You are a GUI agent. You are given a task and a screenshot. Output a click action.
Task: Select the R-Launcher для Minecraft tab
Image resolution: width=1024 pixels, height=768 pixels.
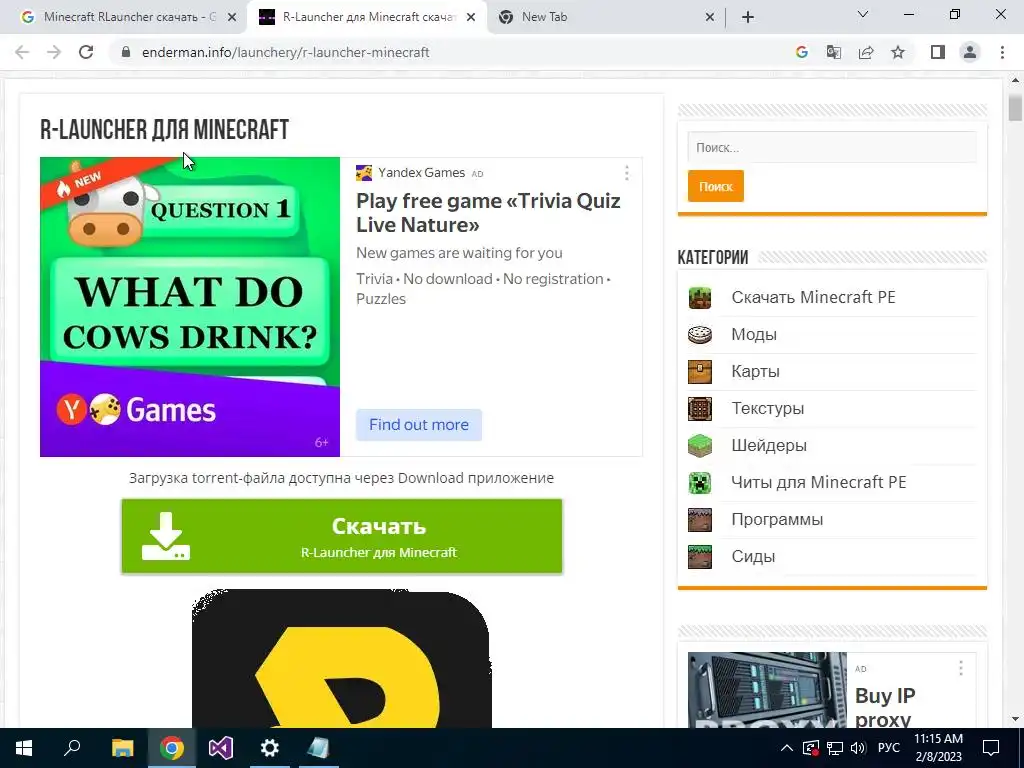(367, 17)
